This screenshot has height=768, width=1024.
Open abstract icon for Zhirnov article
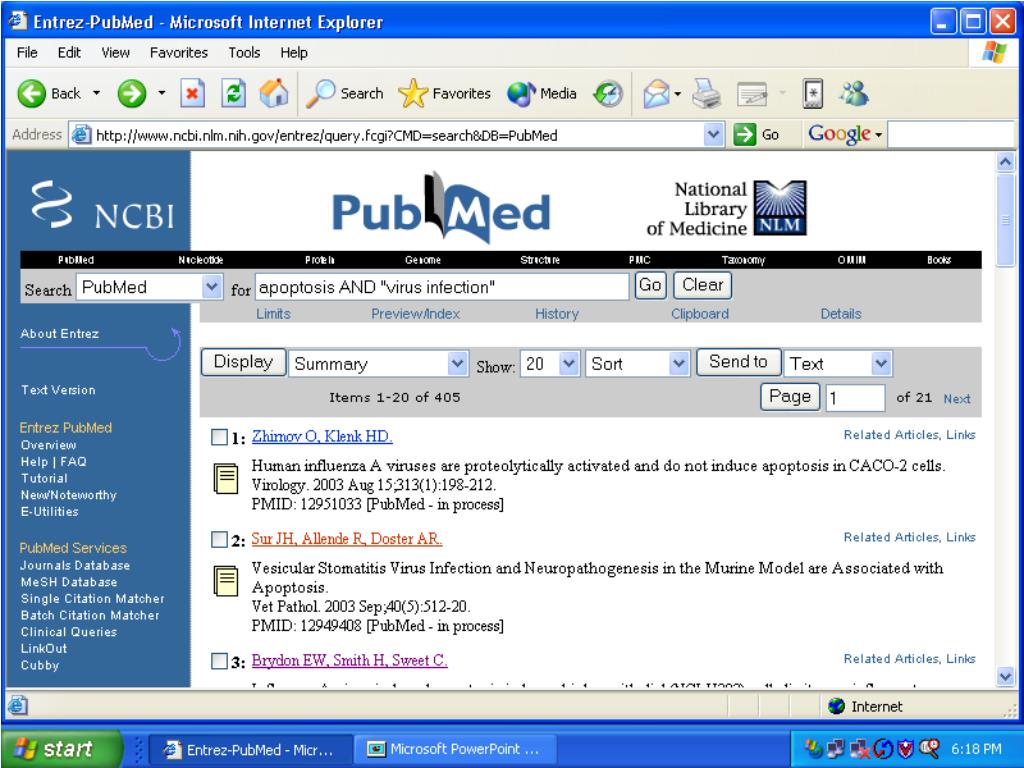click(x=226, y=478)
